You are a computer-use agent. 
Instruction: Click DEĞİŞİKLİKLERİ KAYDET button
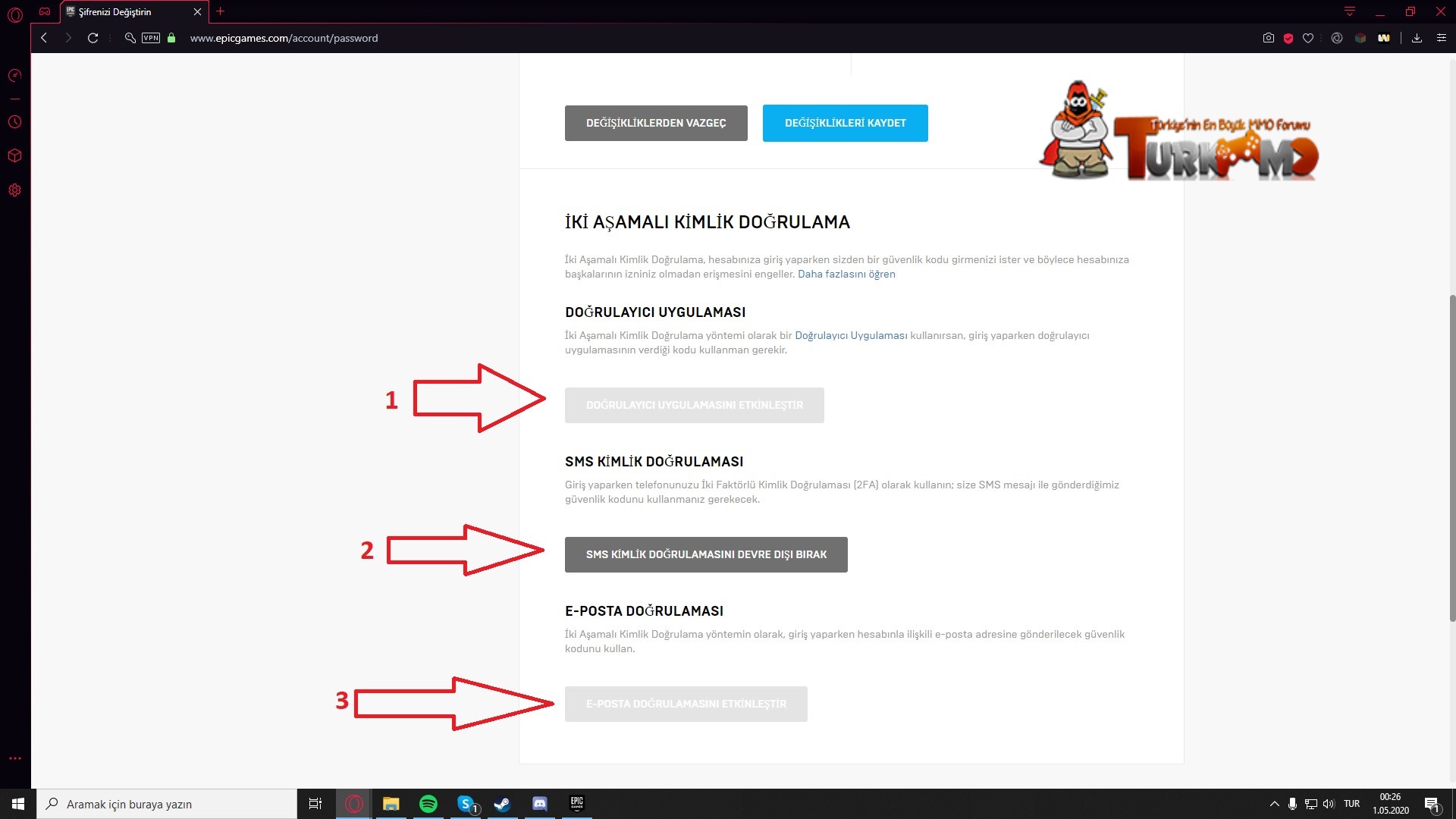point(845,123)
